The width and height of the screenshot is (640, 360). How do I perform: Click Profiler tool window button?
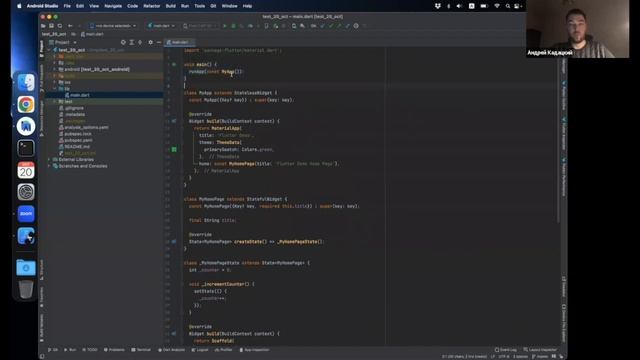tap(224, 350)
